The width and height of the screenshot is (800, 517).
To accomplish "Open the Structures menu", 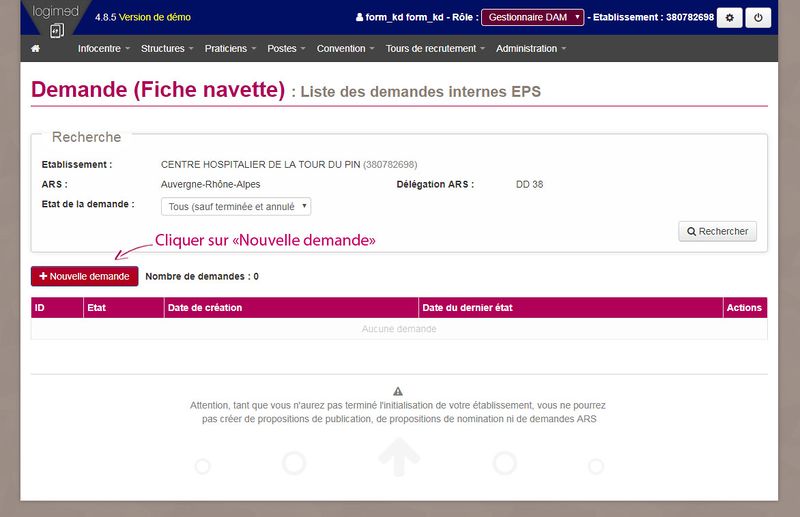I will point(167,48).
